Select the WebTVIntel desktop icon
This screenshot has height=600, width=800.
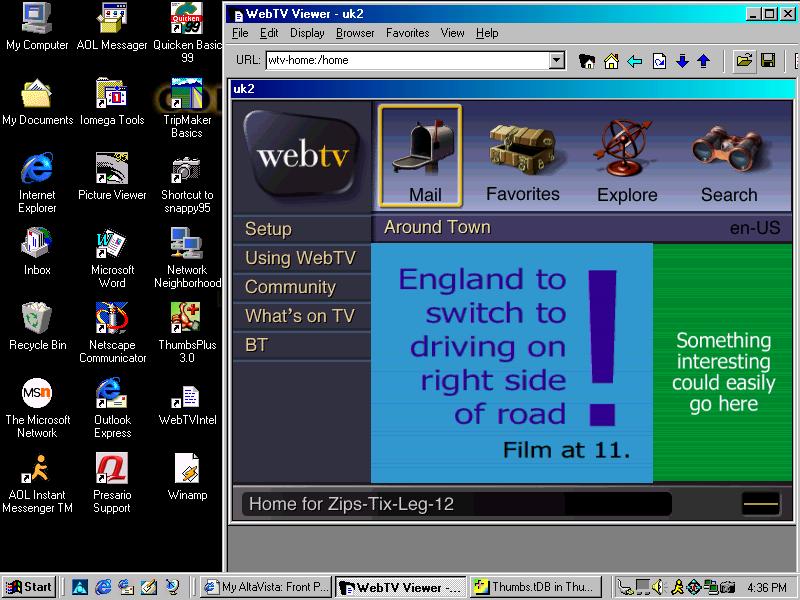coord(187,405)
